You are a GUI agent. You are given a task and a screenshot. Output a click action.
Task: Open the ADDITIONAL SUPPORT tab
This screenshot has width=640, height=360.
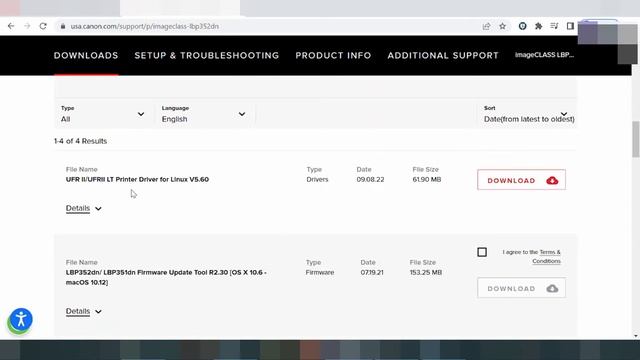443,56
